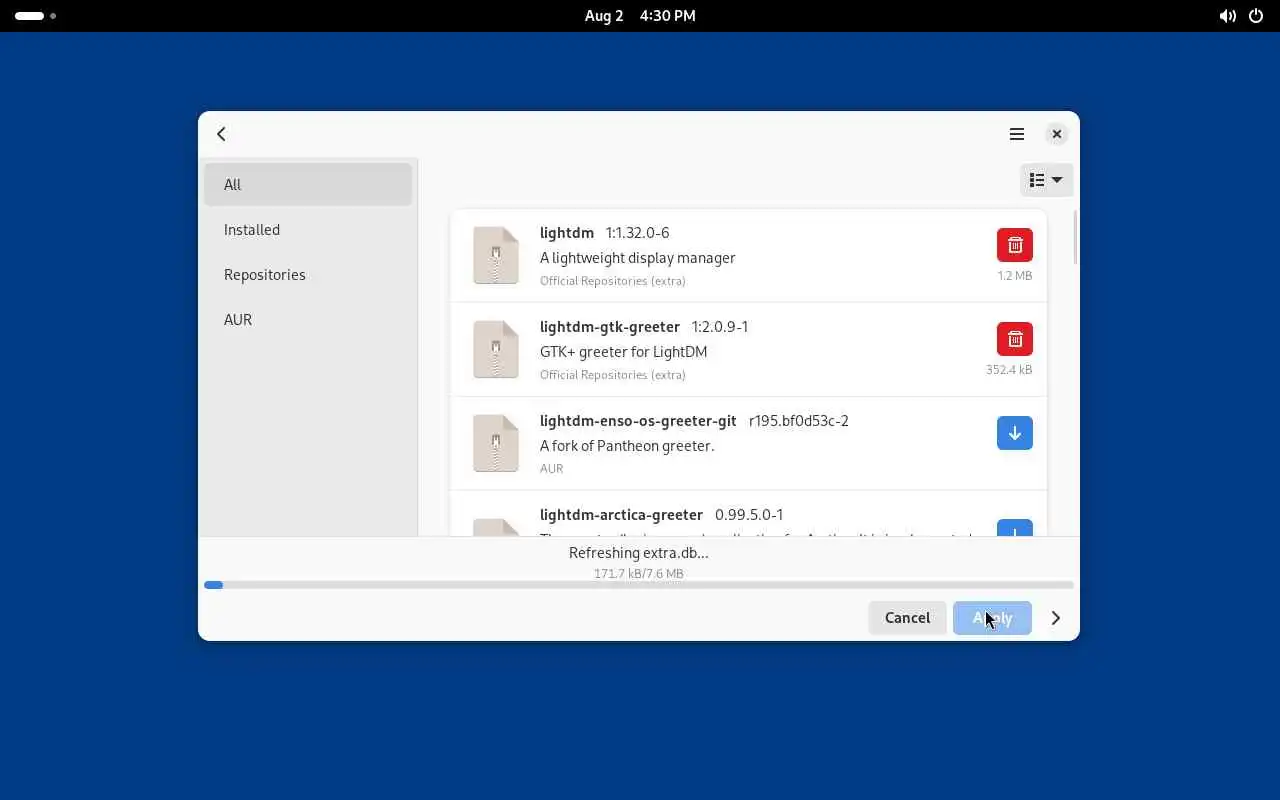Select the Installed category

(308, 230)
